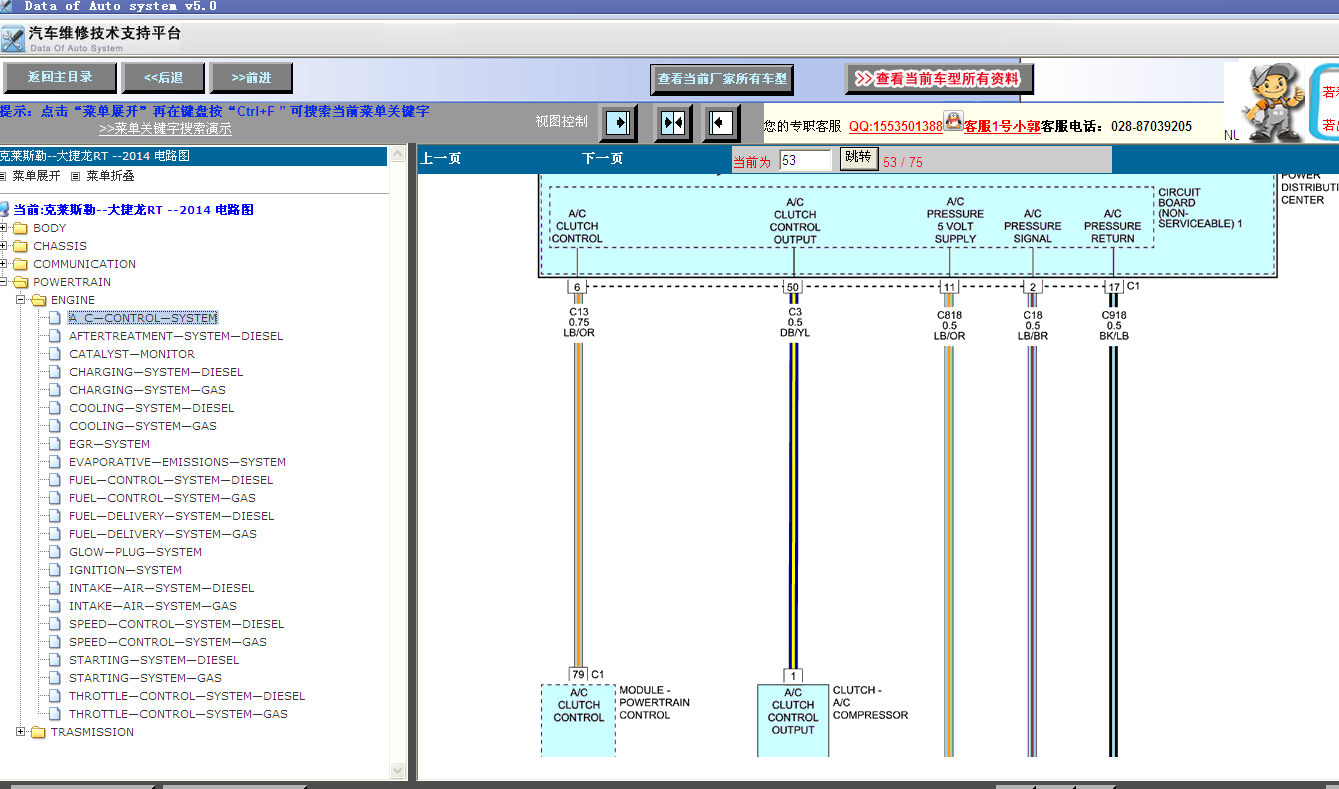The height and width of the screenshot is (789, 1339).
Task: Click the 跳转 jump button
Action: point(858,158)
